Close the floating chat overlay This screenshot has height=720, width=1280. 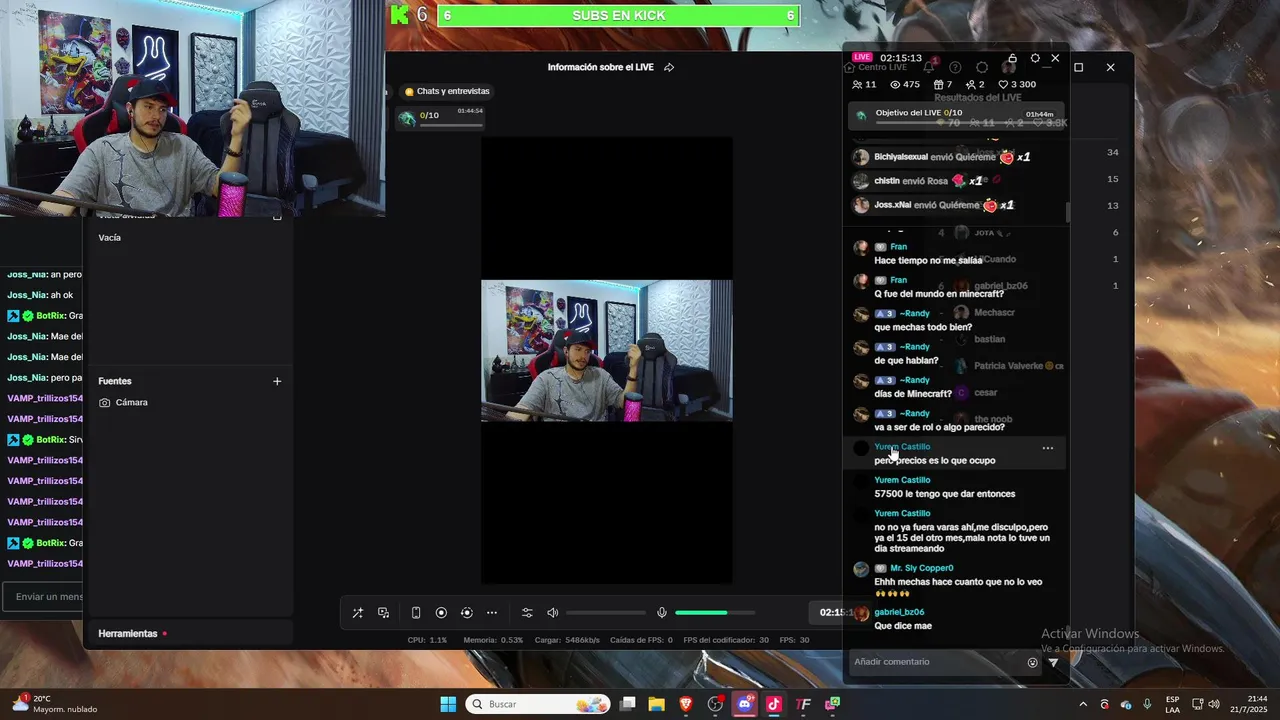coord(1055,58)
